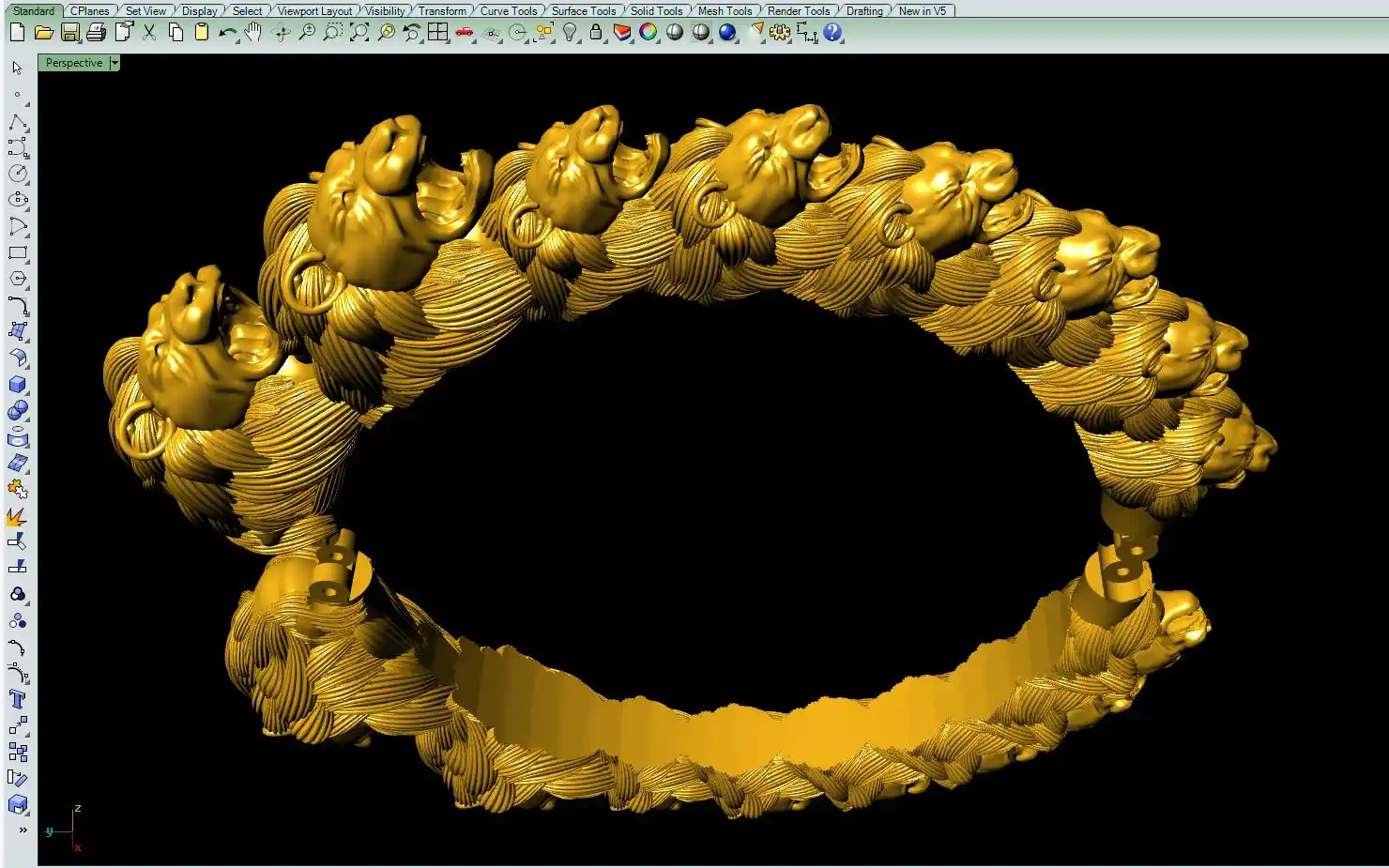Open the Mesh Tools tab
This screenshot has width=1389, height=868.
point(725,11)
